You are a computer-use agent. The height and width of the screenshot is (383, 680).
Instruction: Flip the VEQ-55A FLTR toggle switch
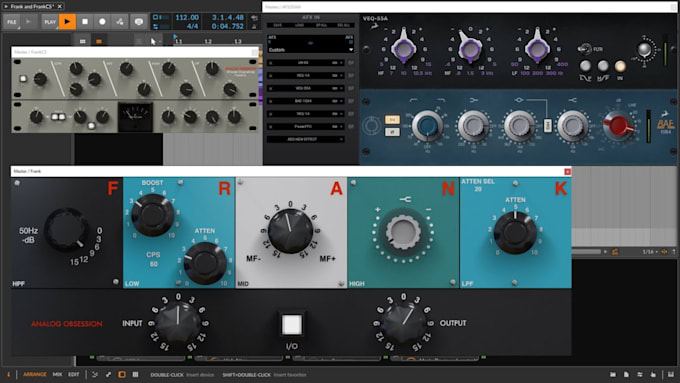[585, 49]
